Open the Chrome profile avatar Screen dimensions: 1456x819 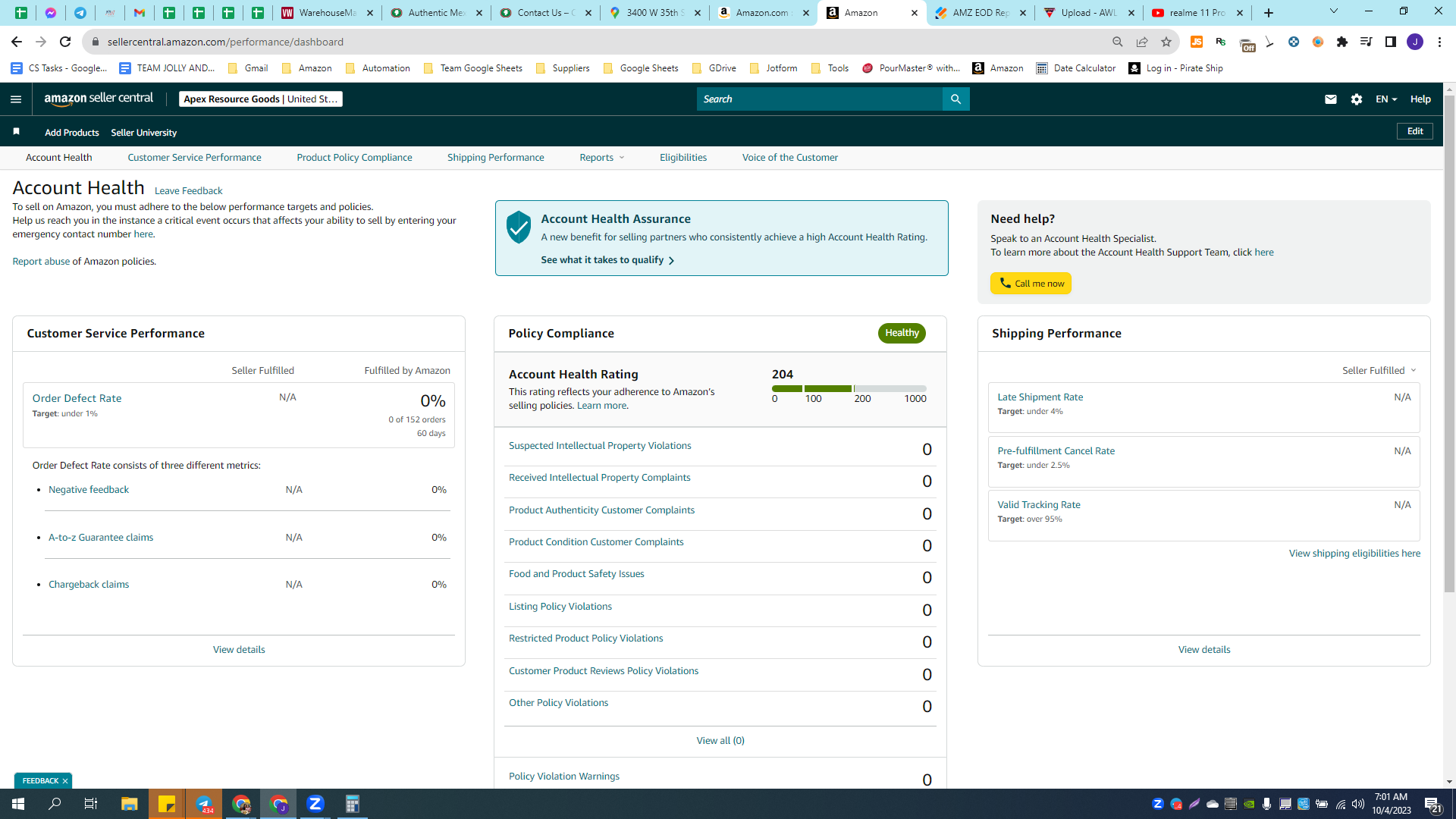[1415, 42]
